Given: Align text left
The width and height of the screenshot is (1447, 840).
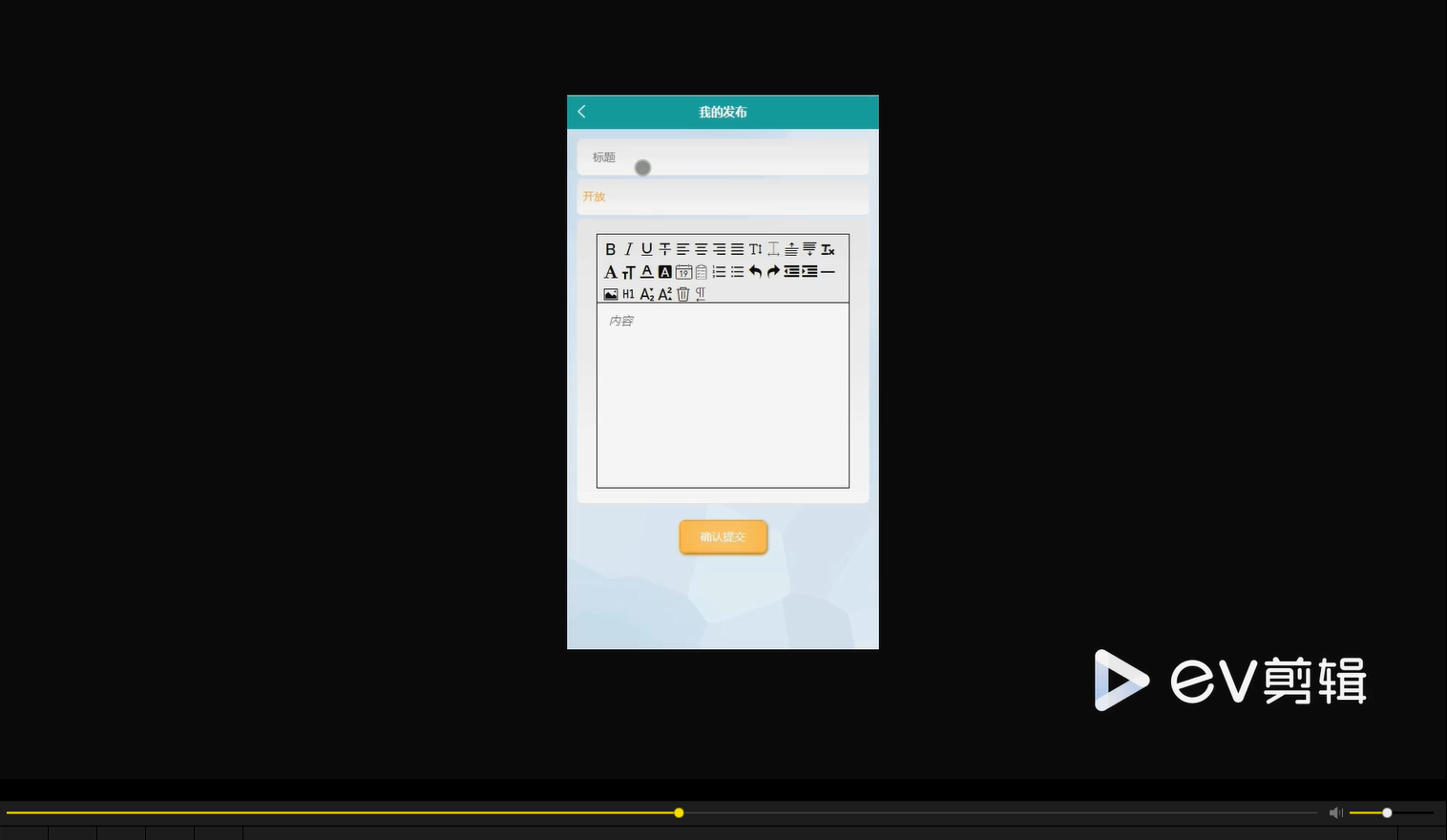Looking at the screenshot, I should pyautogui.click(x=683, y=249).
